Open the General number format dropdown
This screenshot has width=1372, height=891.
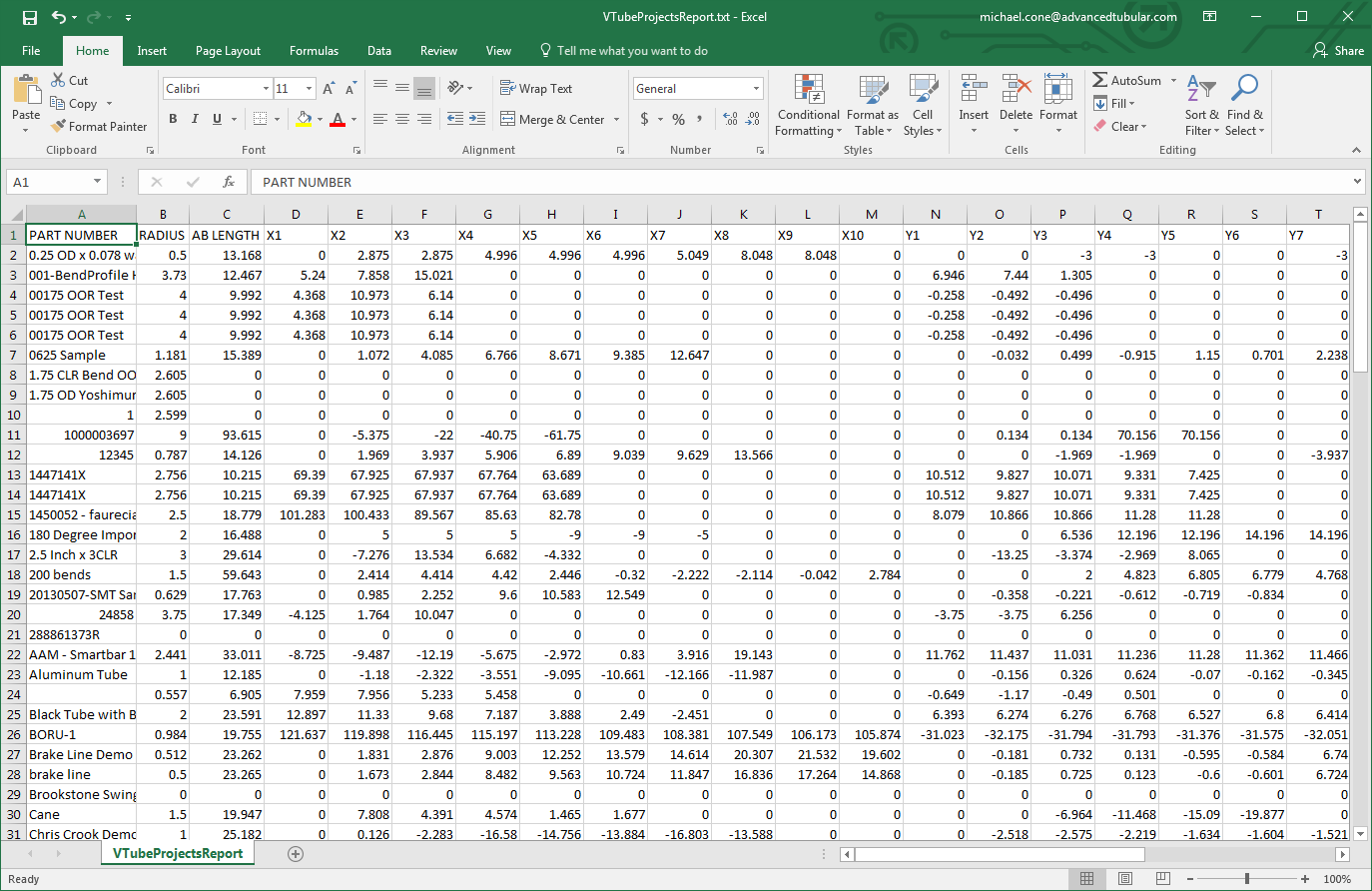[756, 89]
